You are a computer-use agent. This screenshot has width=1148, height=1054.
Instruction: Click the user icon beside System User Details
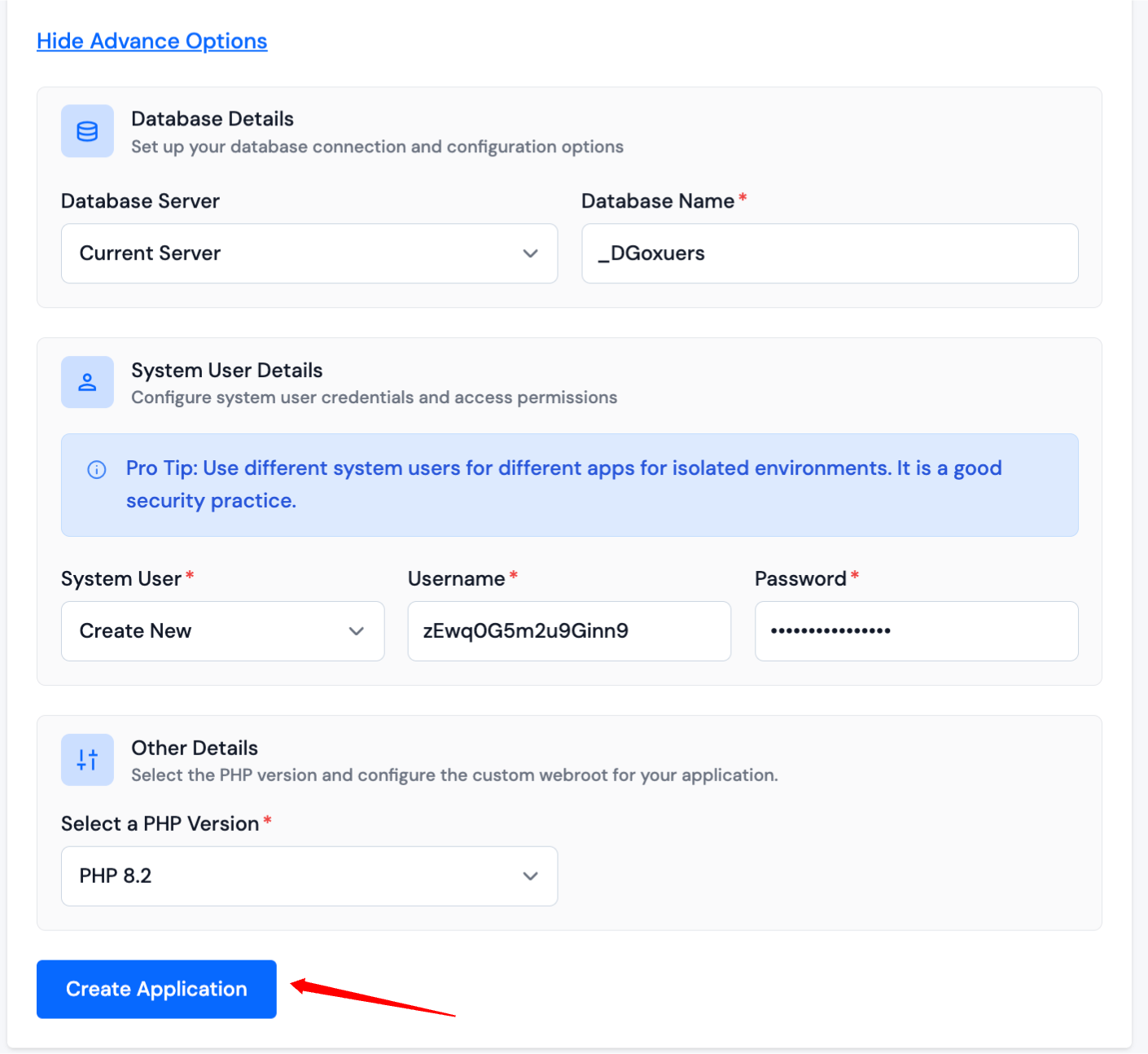click(87, 381)
